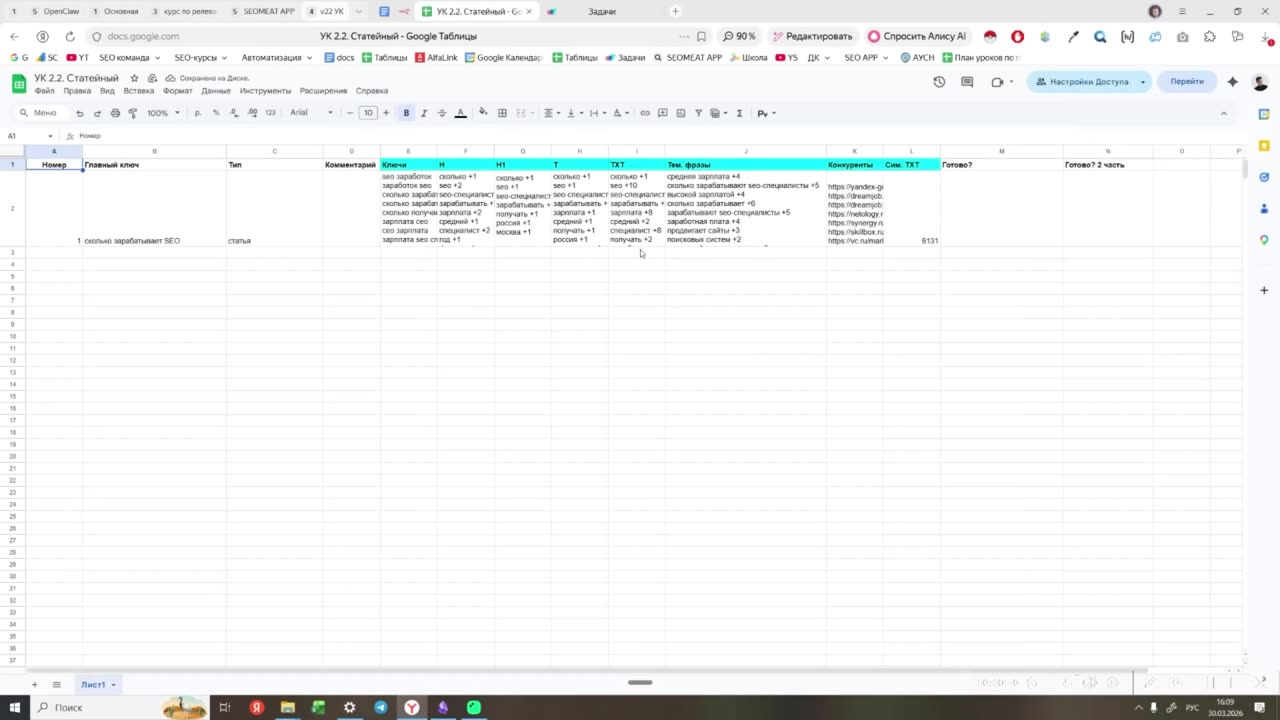Expand the Настройки Доступа dropdown arrow

1142,82
